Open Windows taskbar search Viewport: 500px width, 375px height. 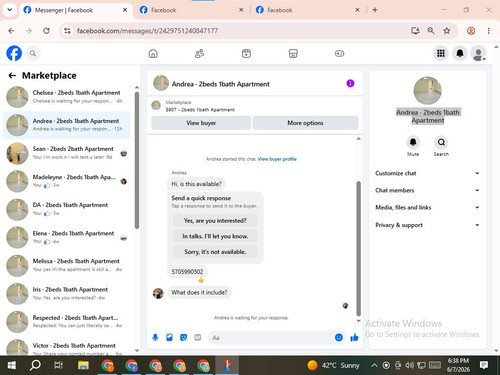[x=35, y=365]
